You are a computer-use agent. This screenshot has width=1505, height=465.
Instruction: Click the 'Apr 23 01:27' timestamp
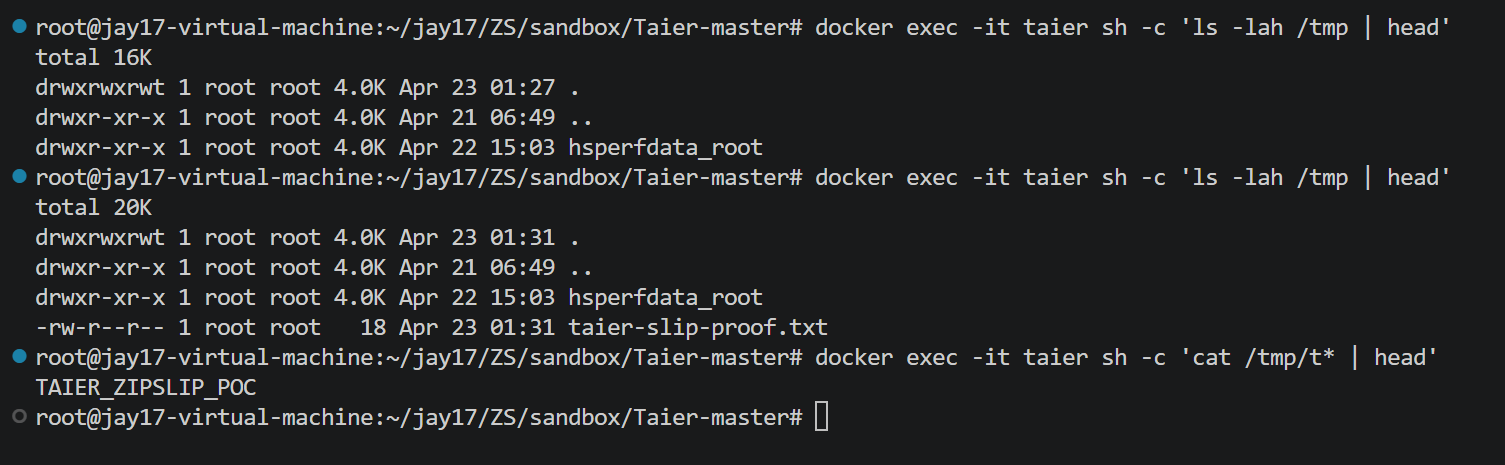pos(477,88)
